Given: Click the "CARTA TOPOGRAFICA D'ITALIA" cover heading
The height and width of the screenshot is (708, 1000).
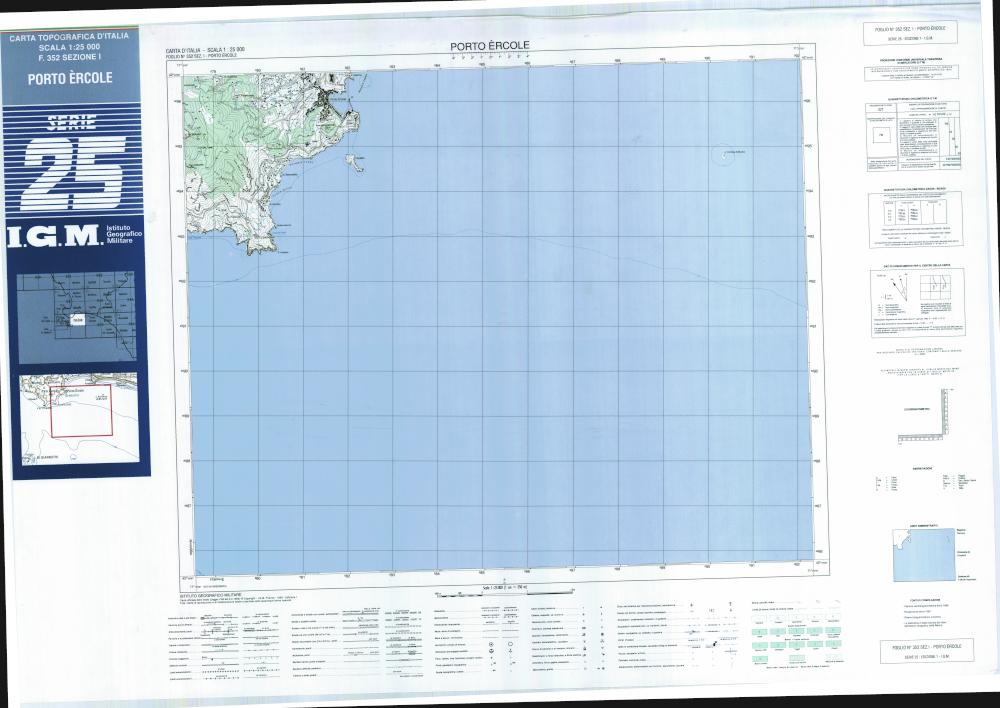Looking at the screenshot, I should pyautogui.click(x=69, y=37).
